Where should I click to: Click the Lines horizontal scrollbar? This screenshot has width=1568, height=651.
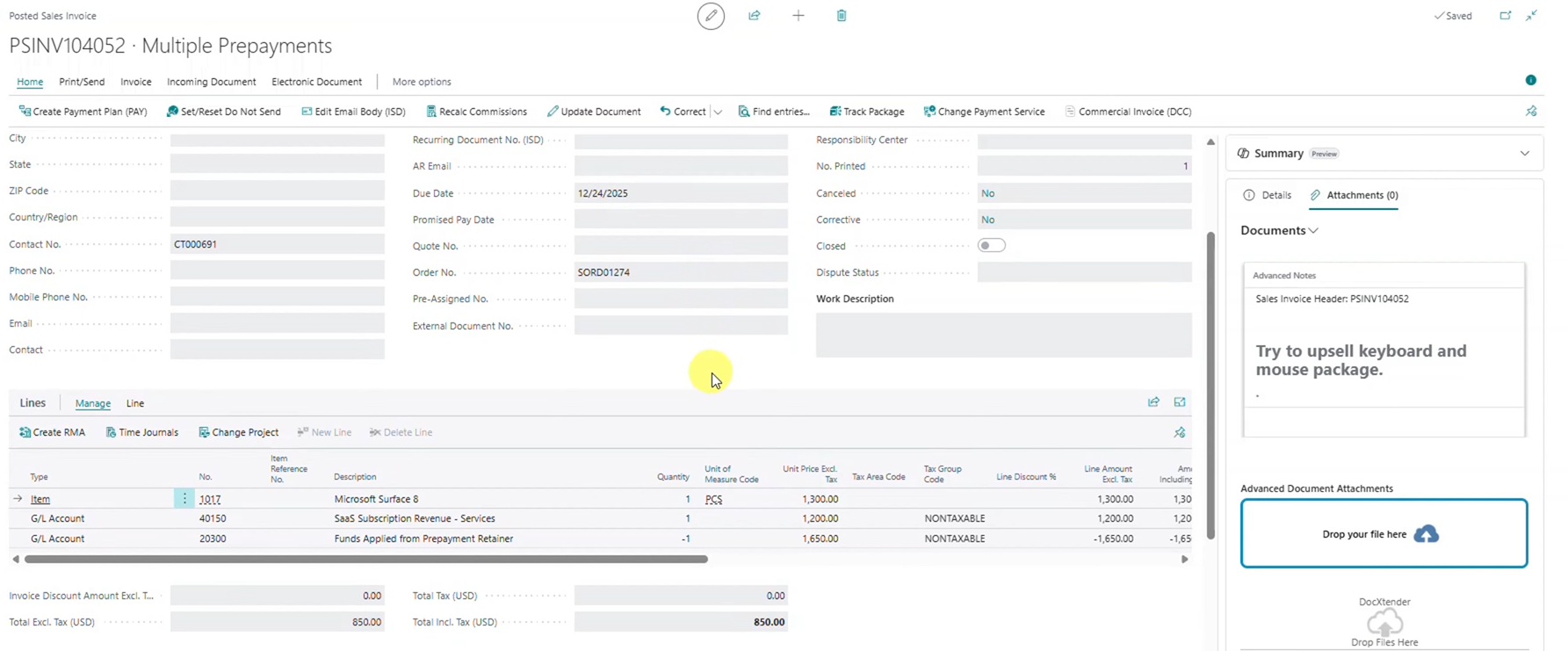365,559
